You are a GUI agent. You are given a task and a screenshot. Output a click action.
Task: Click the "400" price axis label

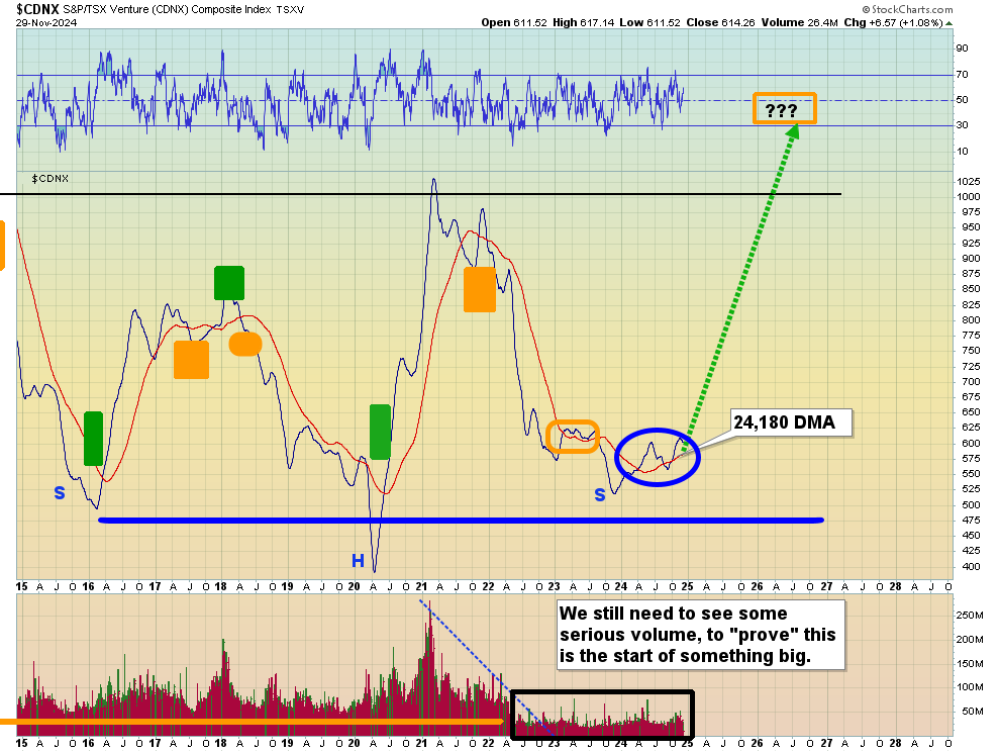971,567
